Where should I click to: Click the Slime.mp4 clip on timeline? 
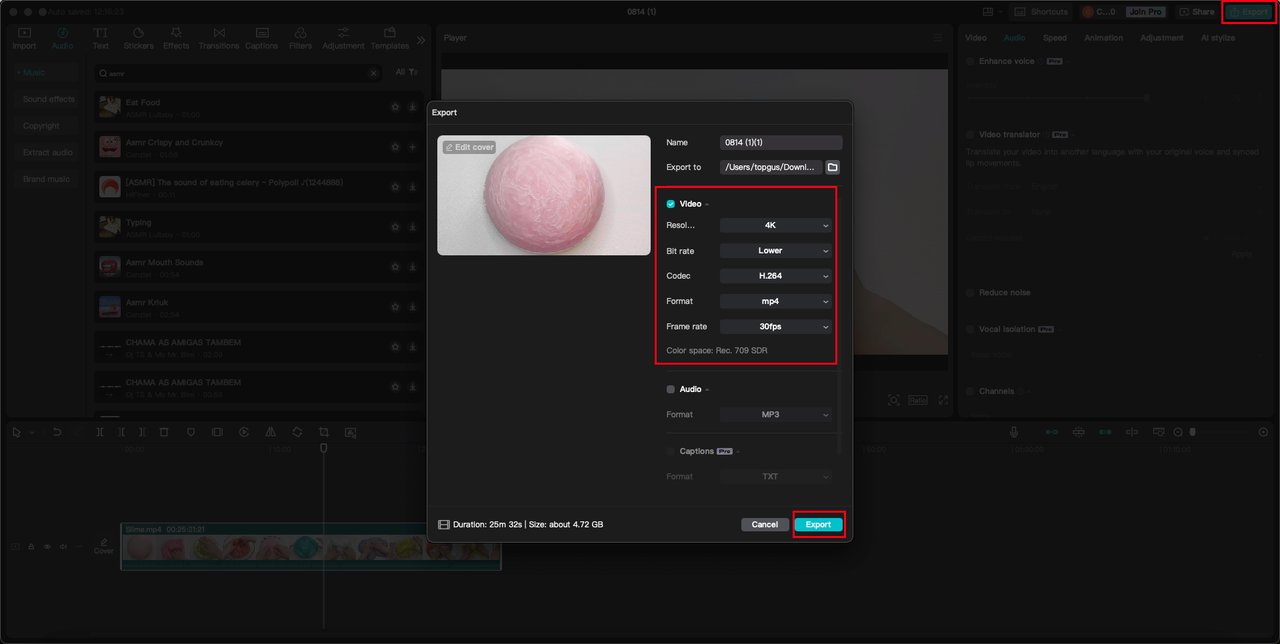[311, 546]
